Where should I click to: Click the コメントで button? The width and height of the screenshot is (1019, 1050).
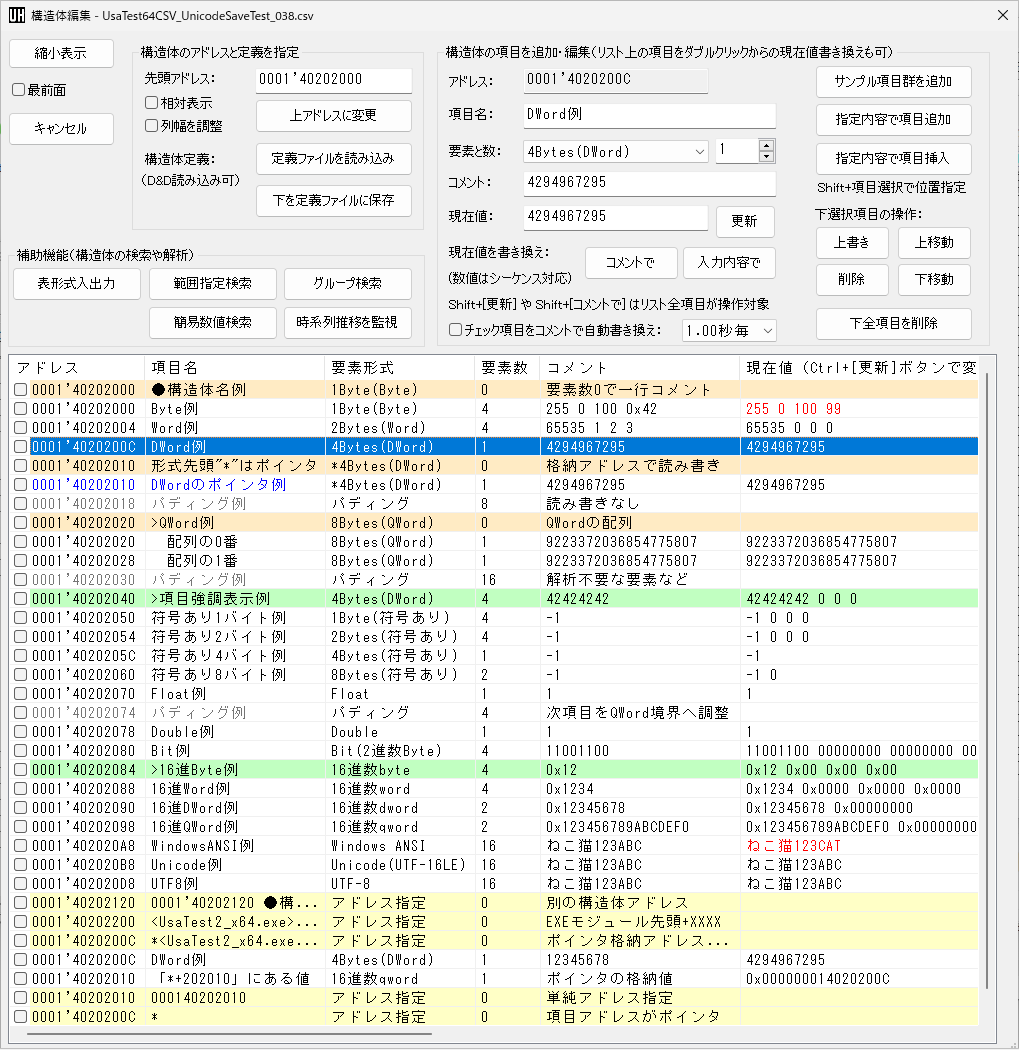(x=631, y=263)
